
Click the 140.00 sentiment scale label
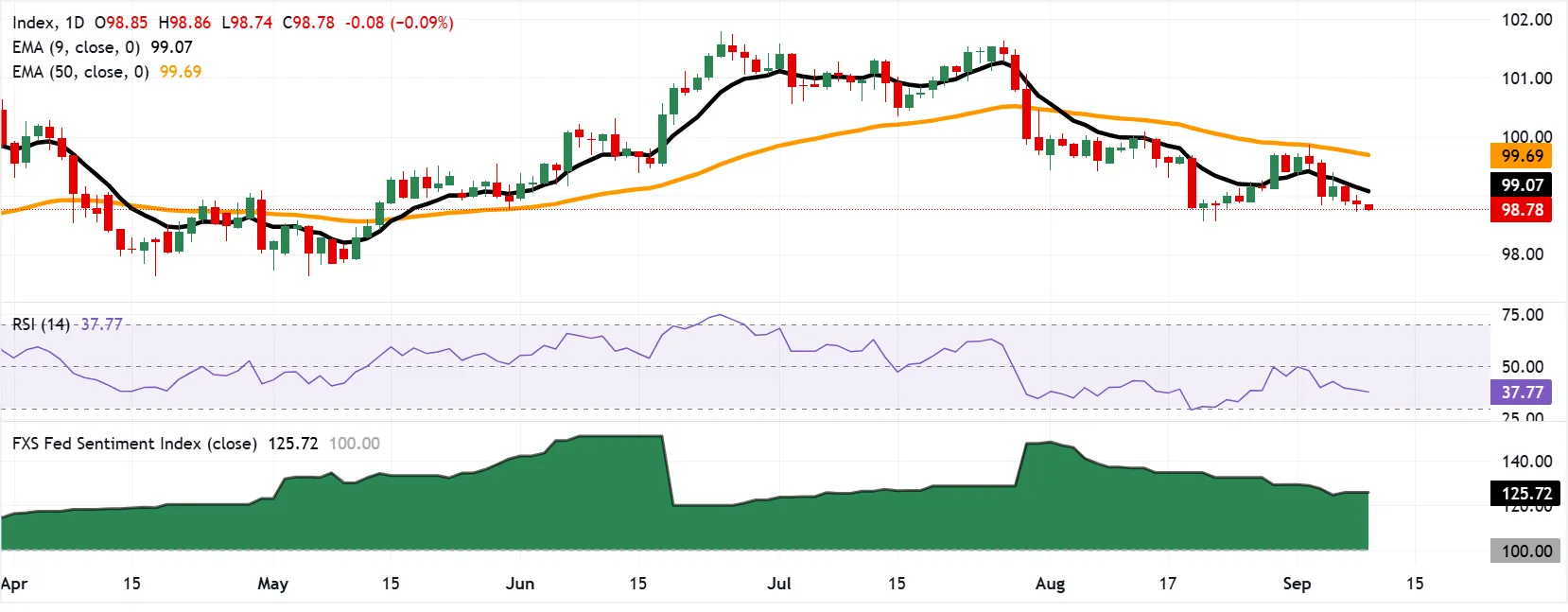[1526, 462]
